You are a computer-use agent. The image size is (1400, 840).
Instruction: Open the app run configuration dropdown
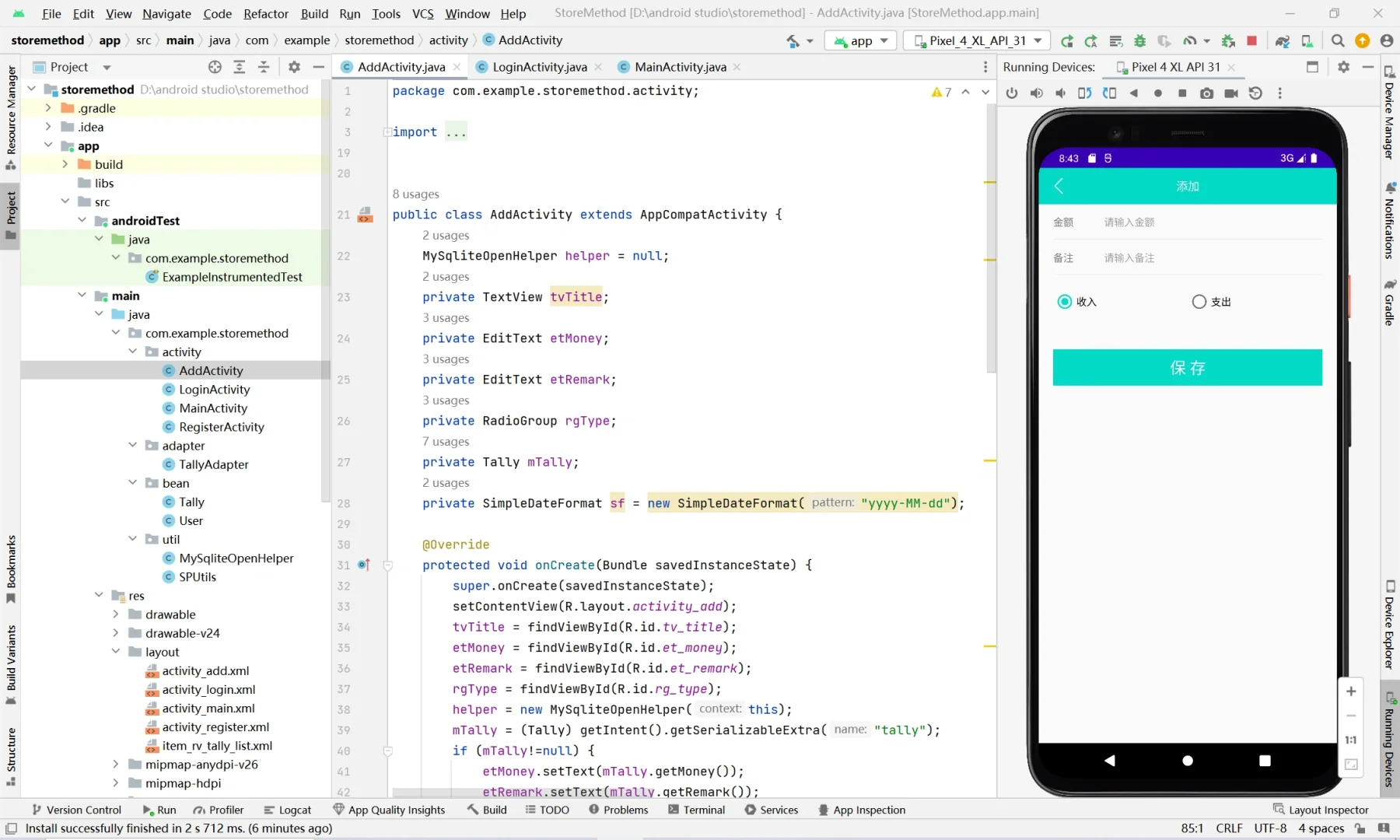[x=860, y=40]
